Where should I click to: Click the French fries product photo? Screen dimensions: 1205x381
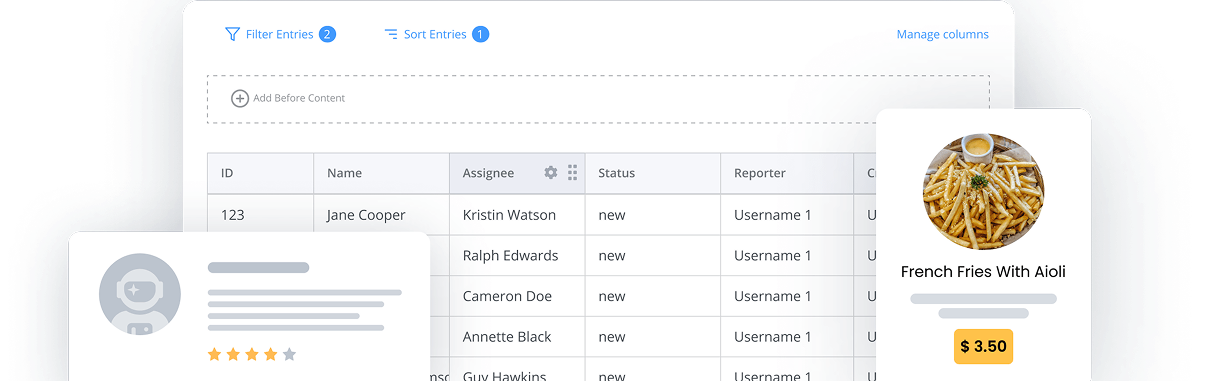click(x=983, y=191)
